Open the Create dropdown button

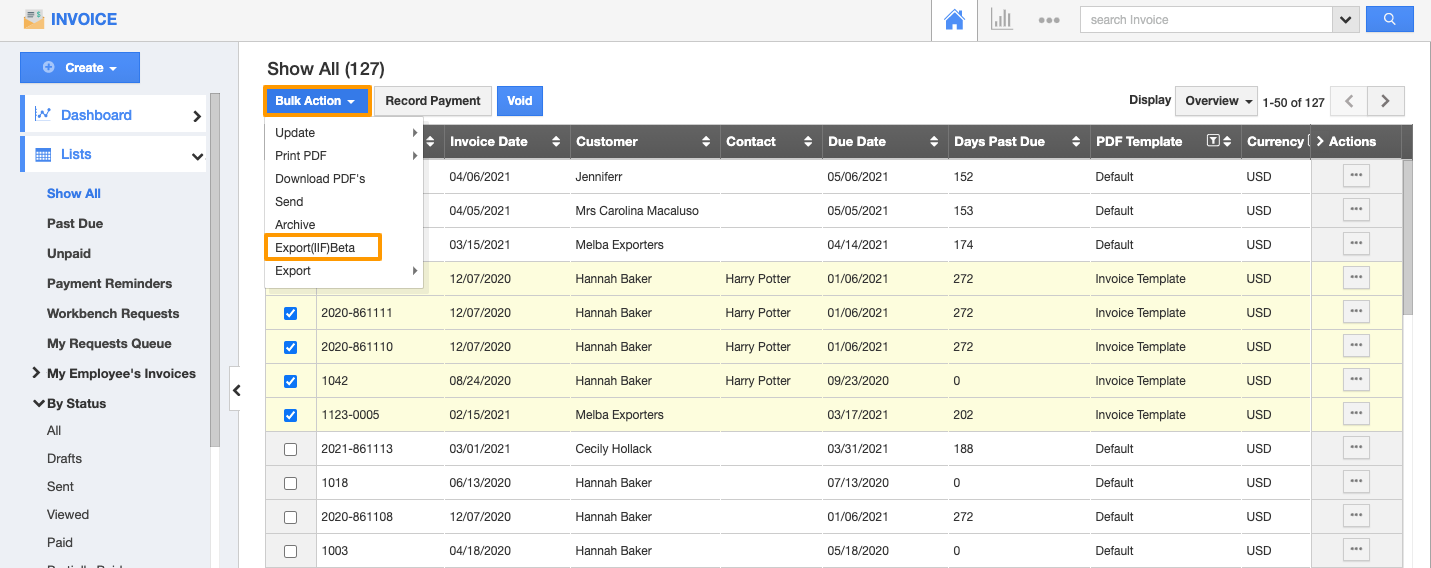[x=80, y=68]
